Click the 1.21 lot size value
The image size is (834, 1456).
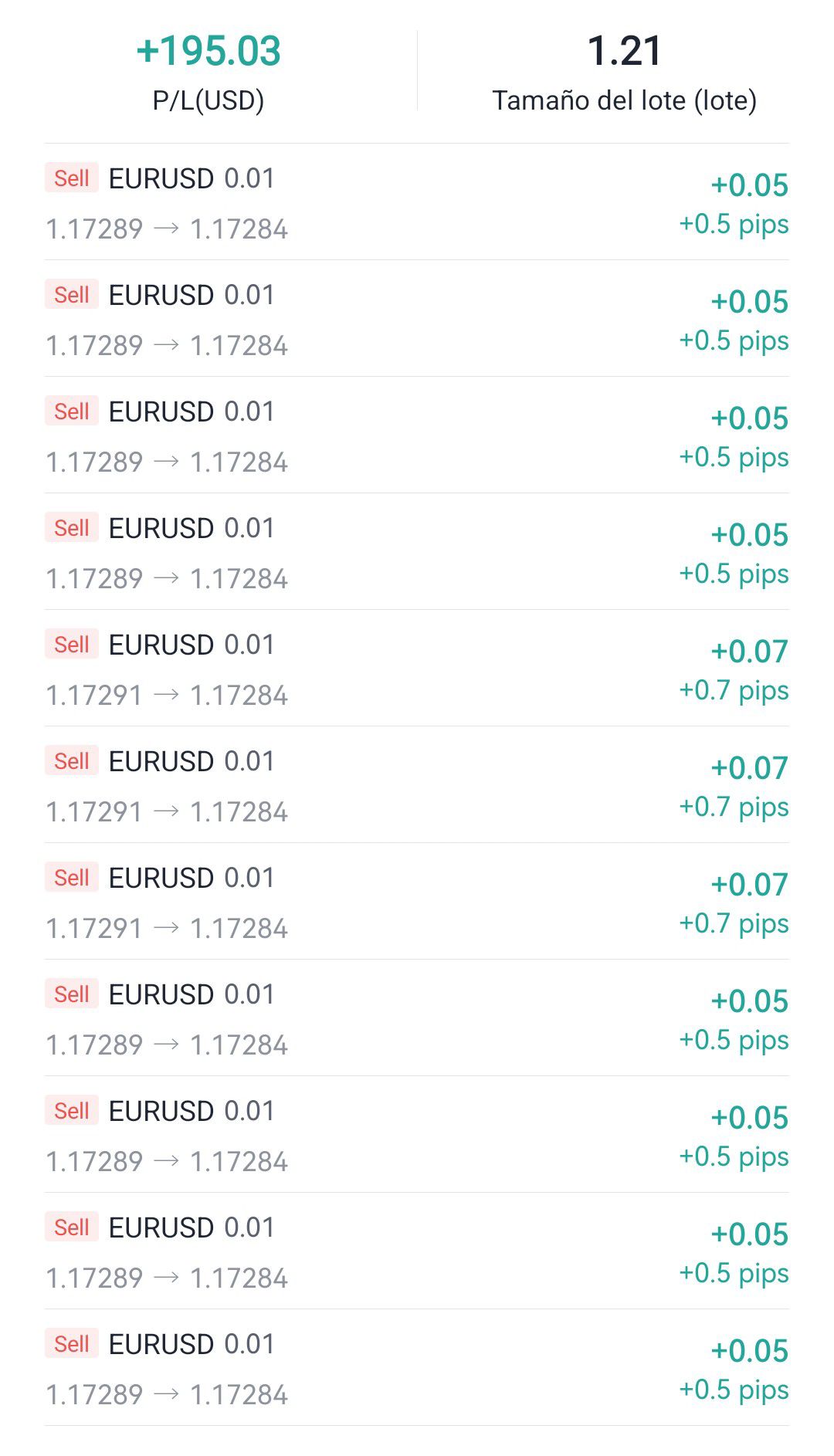(625, 51)
